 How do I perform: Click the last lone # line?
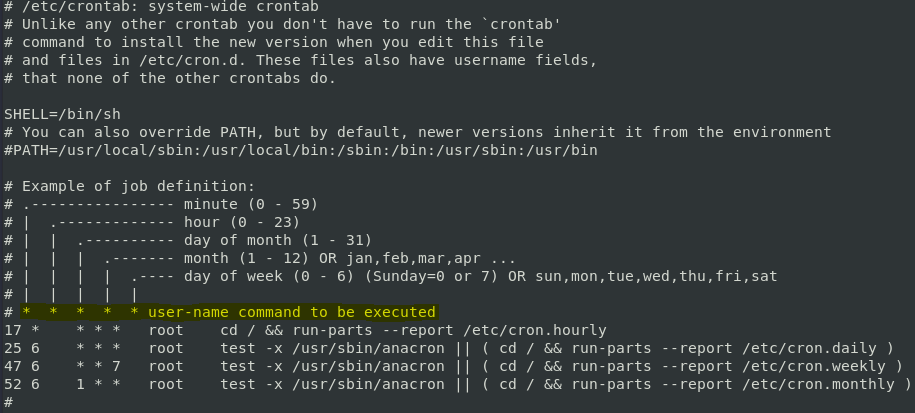click(x=8, y=402)
